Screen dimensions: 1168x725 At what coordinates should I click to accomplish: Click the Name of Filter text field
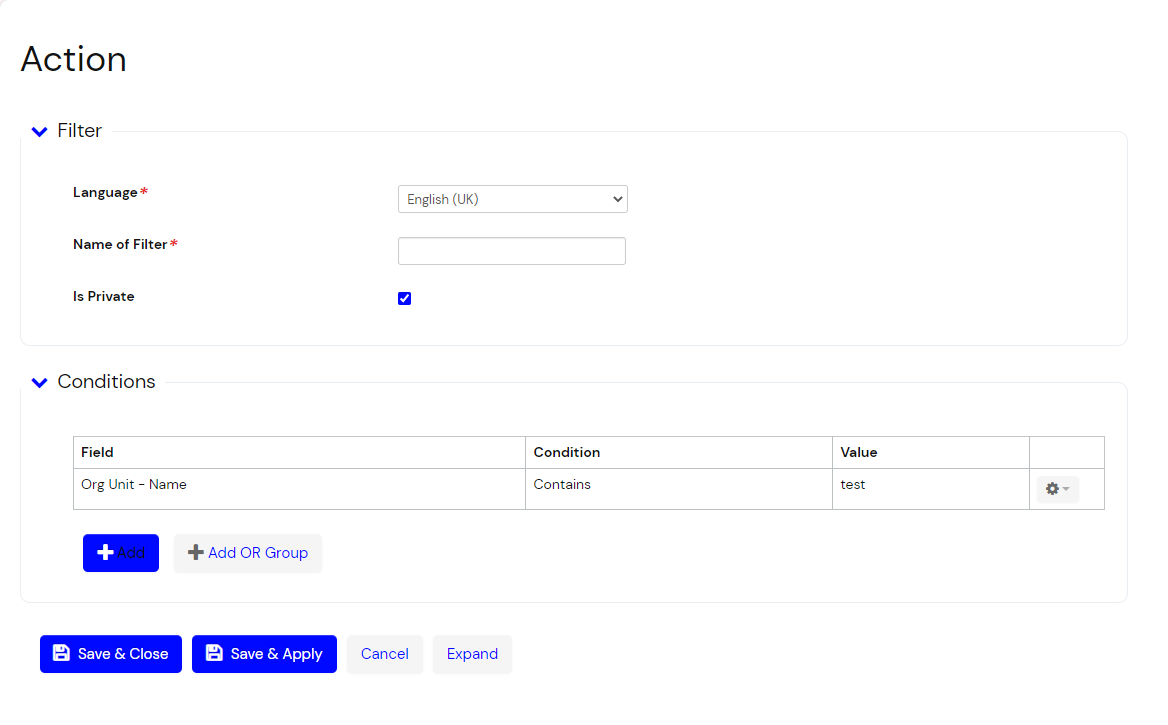[x=512, y=251]
